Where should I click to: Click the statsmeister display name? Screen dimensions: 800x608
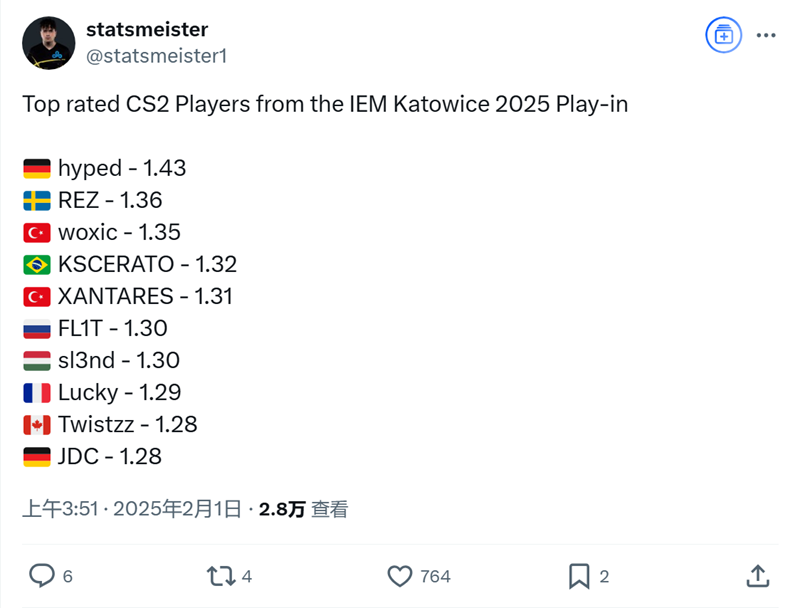147,30
